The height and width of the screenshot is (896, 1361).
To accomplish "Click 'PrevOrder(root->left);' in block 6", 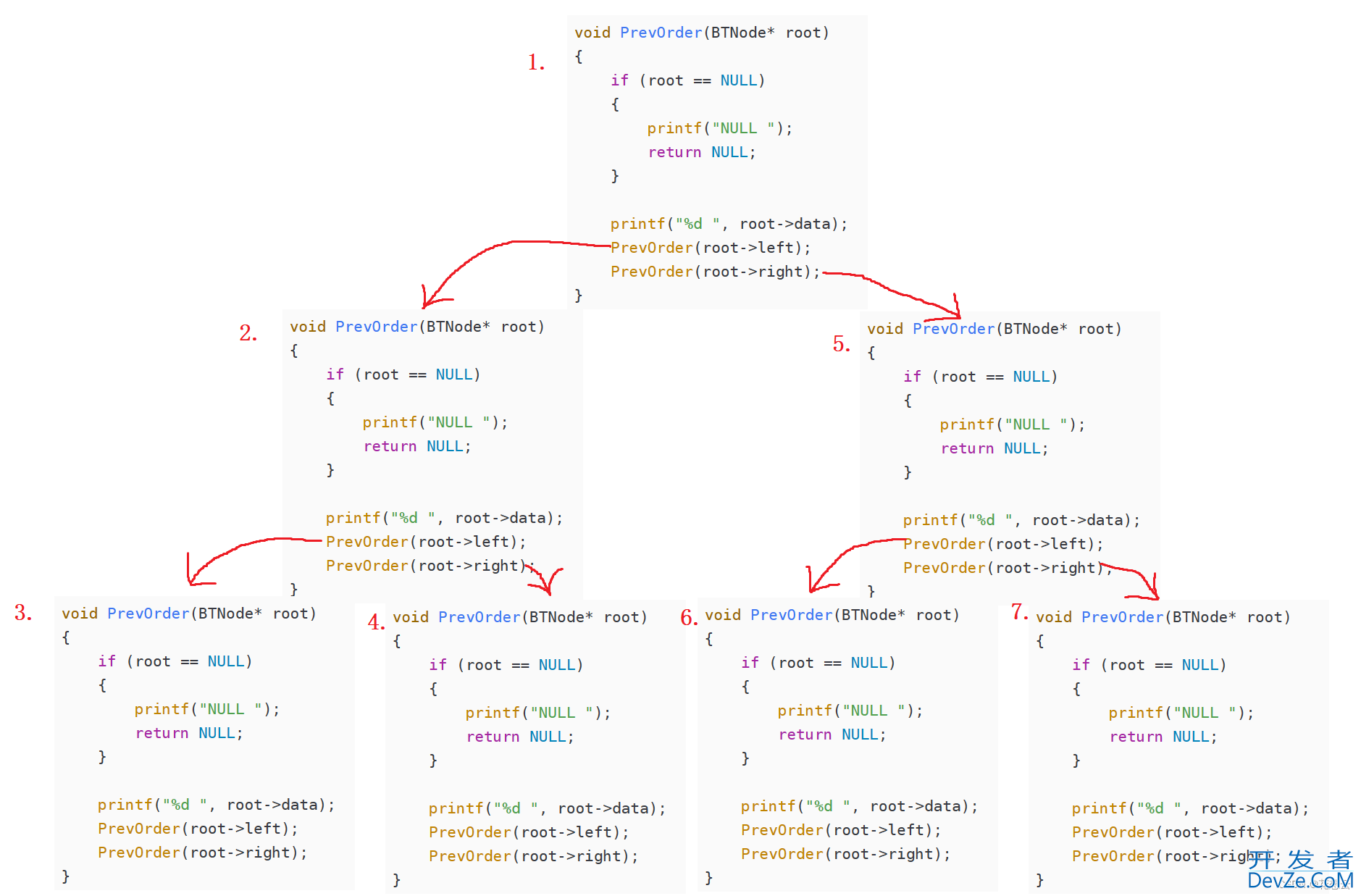I will pyautogui.click(x=841, y=830).
